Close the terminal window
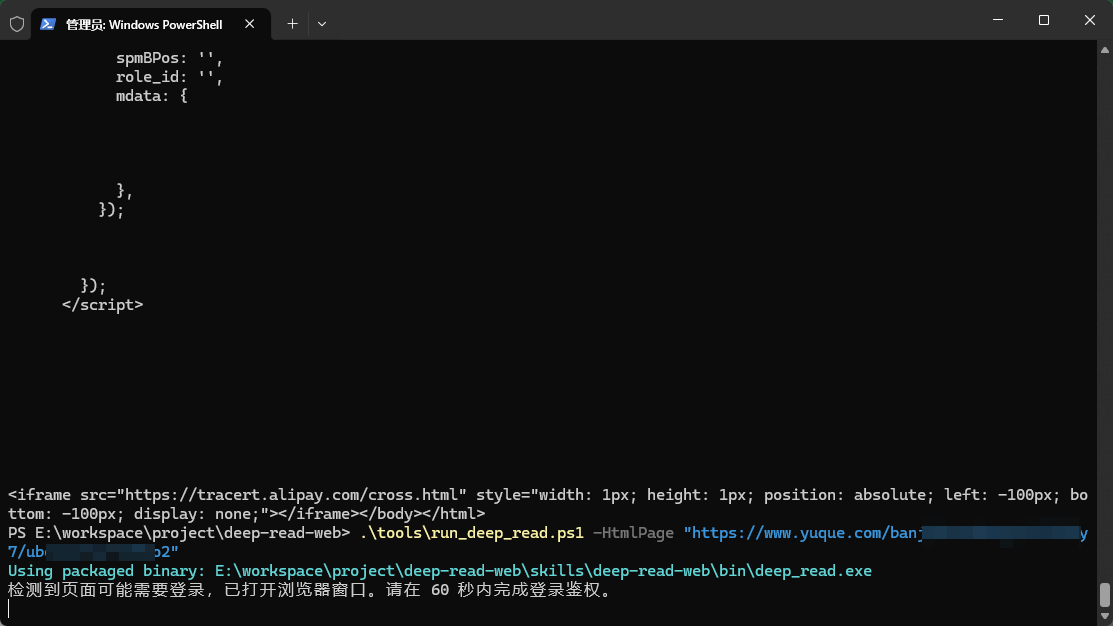The height and width of the screenshot is (626, 1113). click(1090, 20)
